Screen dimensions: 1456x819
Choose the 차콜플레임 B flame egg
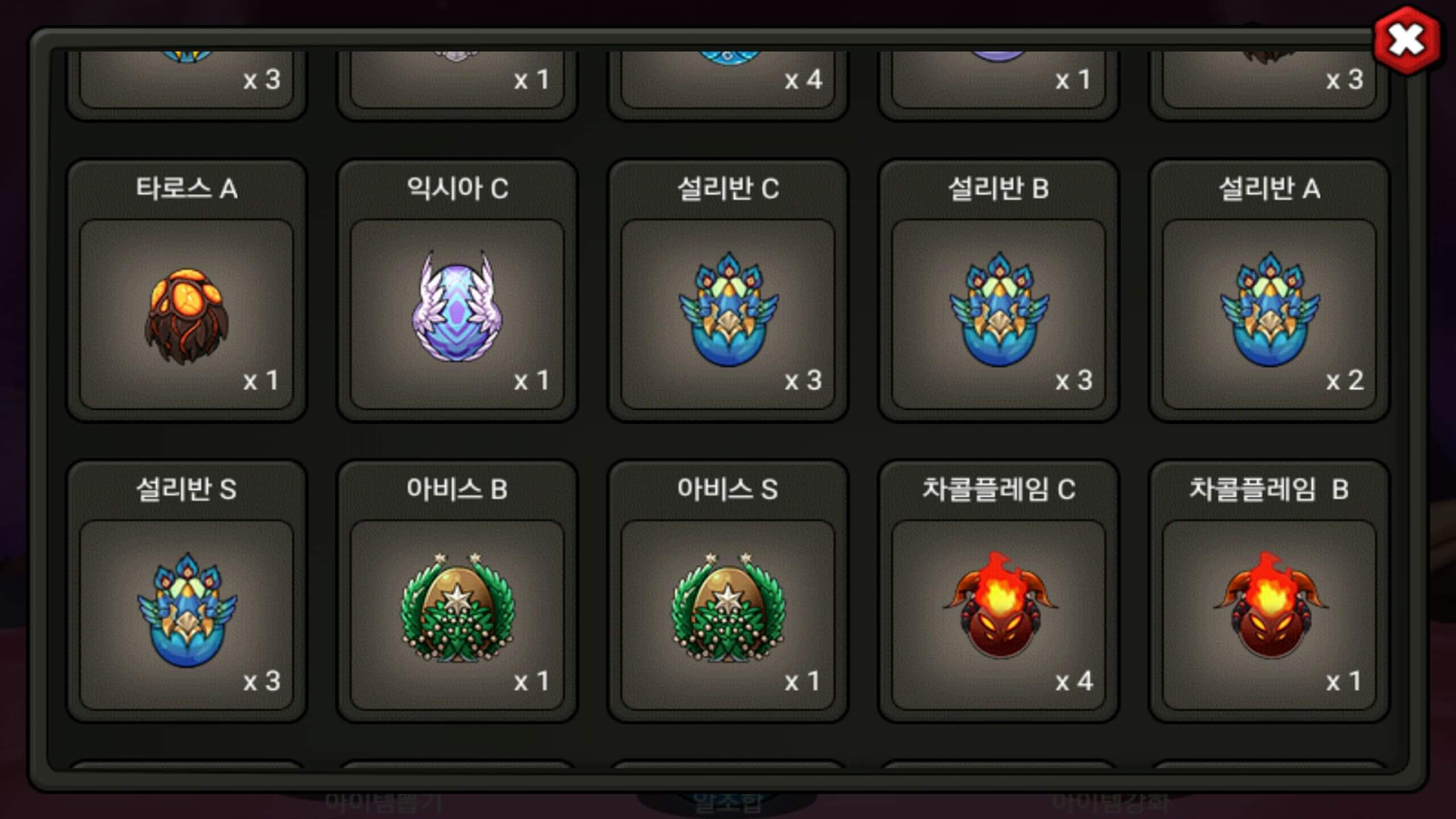coord(1269,615)
